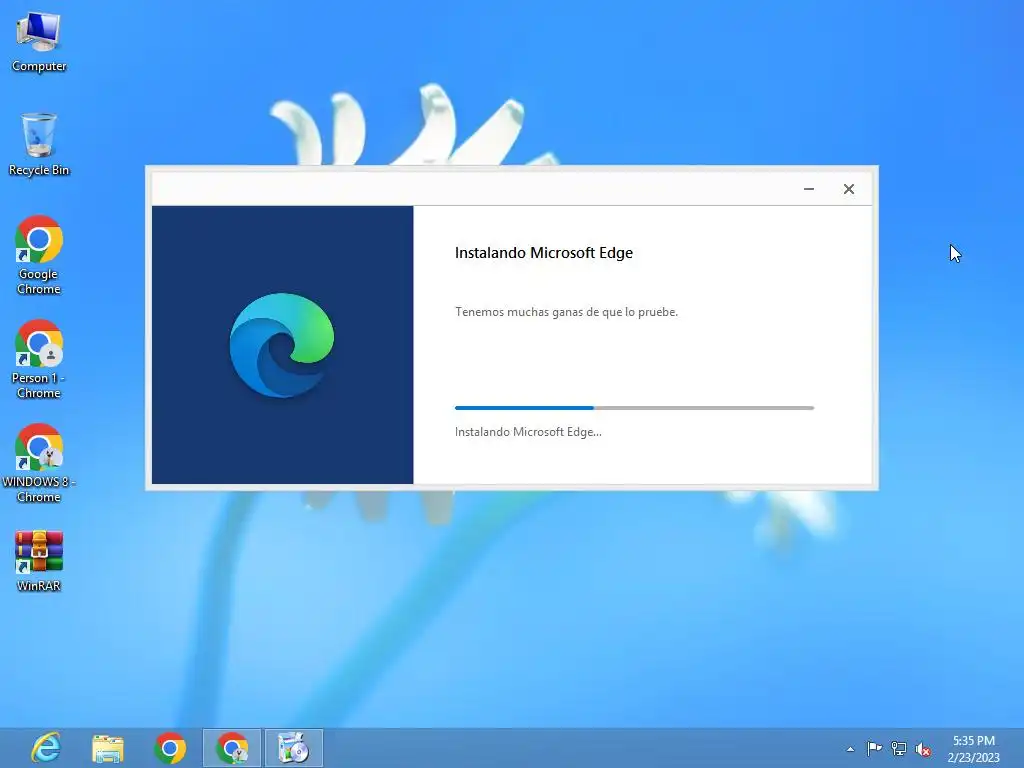This screenshot has height=768, width=1024.
Task: Minimize the Edge installer window
Action: [x=808, y=189]
